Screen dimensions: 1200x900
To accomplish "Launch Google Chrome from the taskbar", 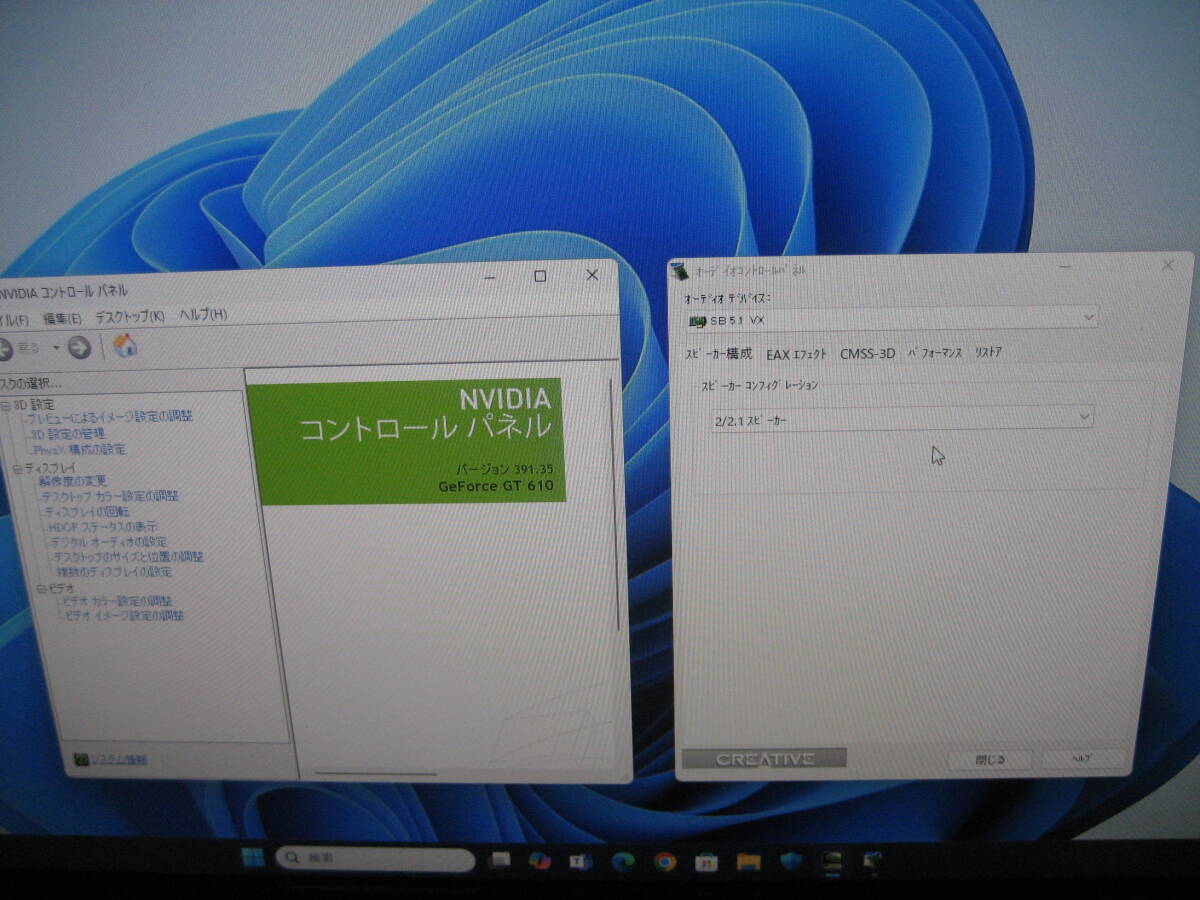I will click(663, 861).
